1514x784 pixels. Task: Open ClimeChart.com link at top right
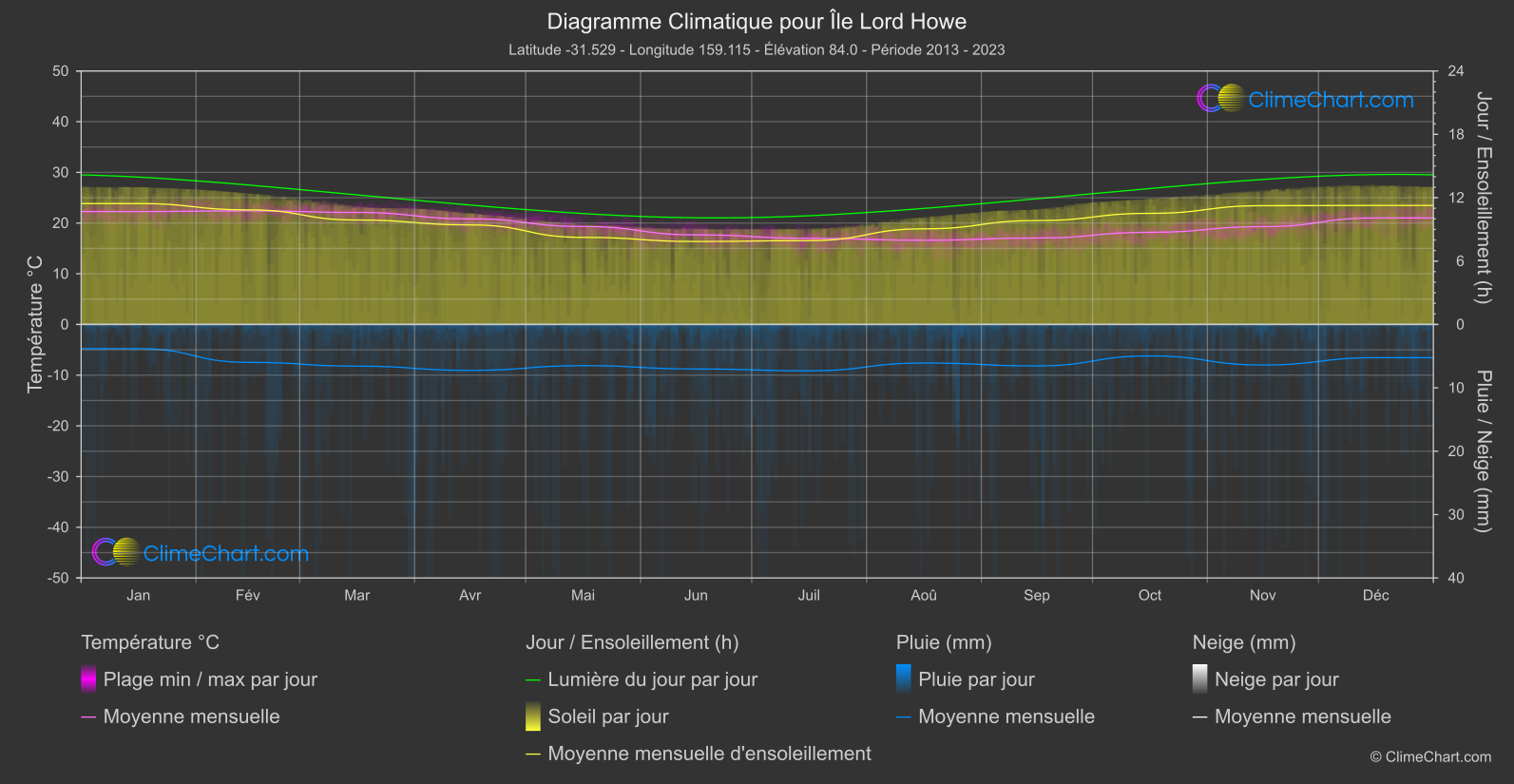[1331, 100]
